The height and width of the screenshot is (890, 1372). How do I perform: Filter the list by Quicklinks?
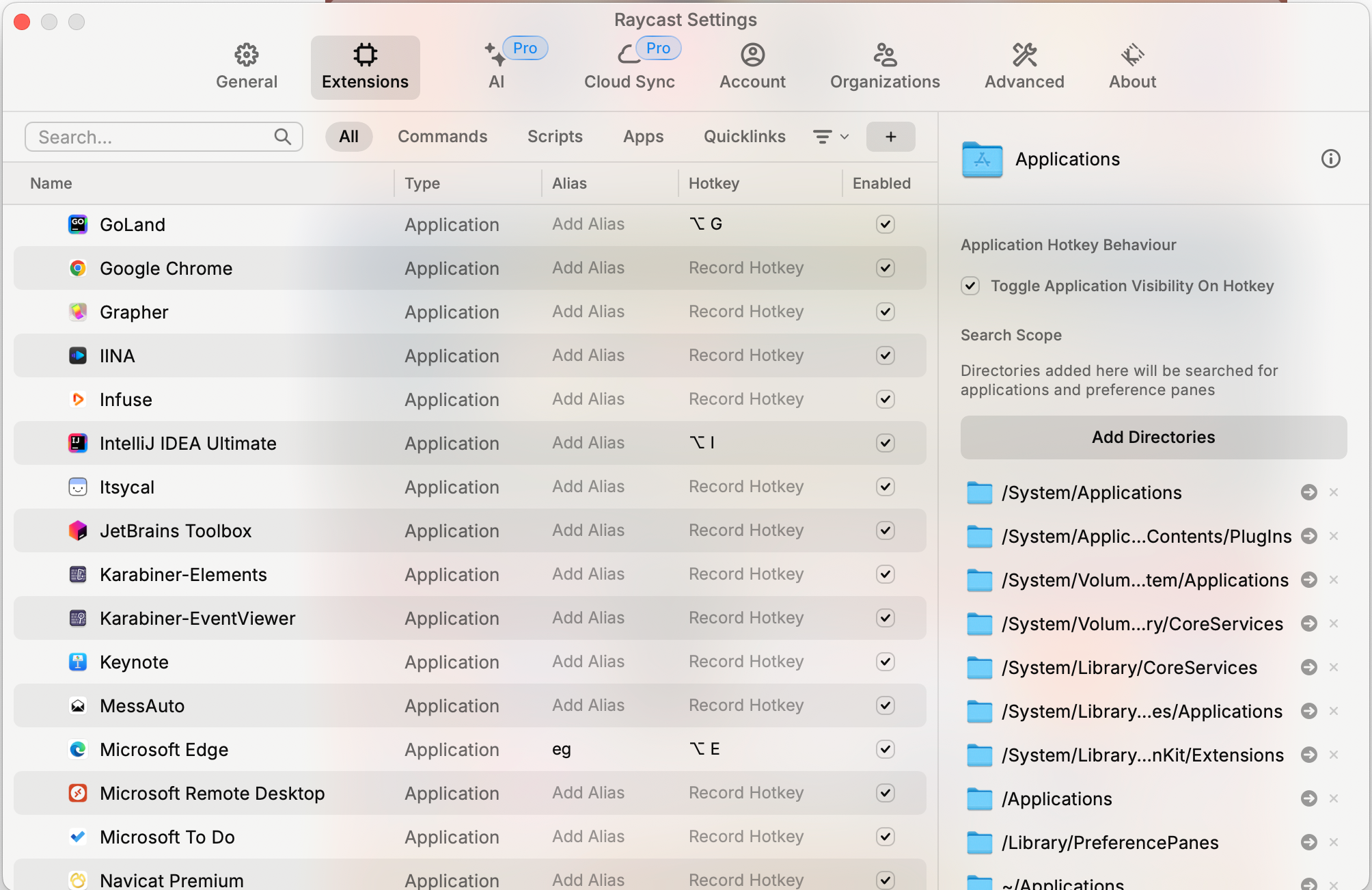click(x=744, y=137)
